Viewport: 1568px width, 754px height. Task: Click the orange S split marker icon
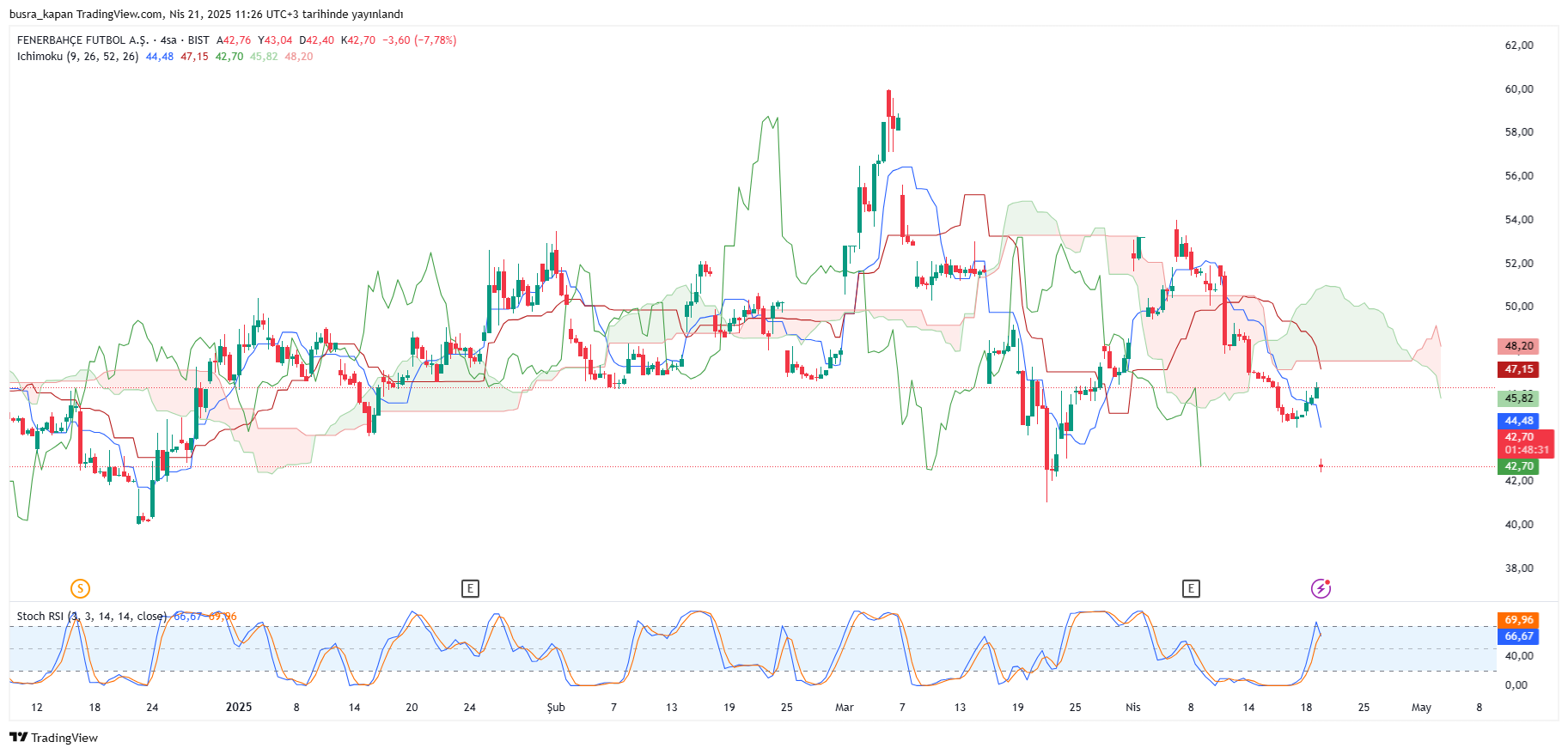click(x=80, y=588)
